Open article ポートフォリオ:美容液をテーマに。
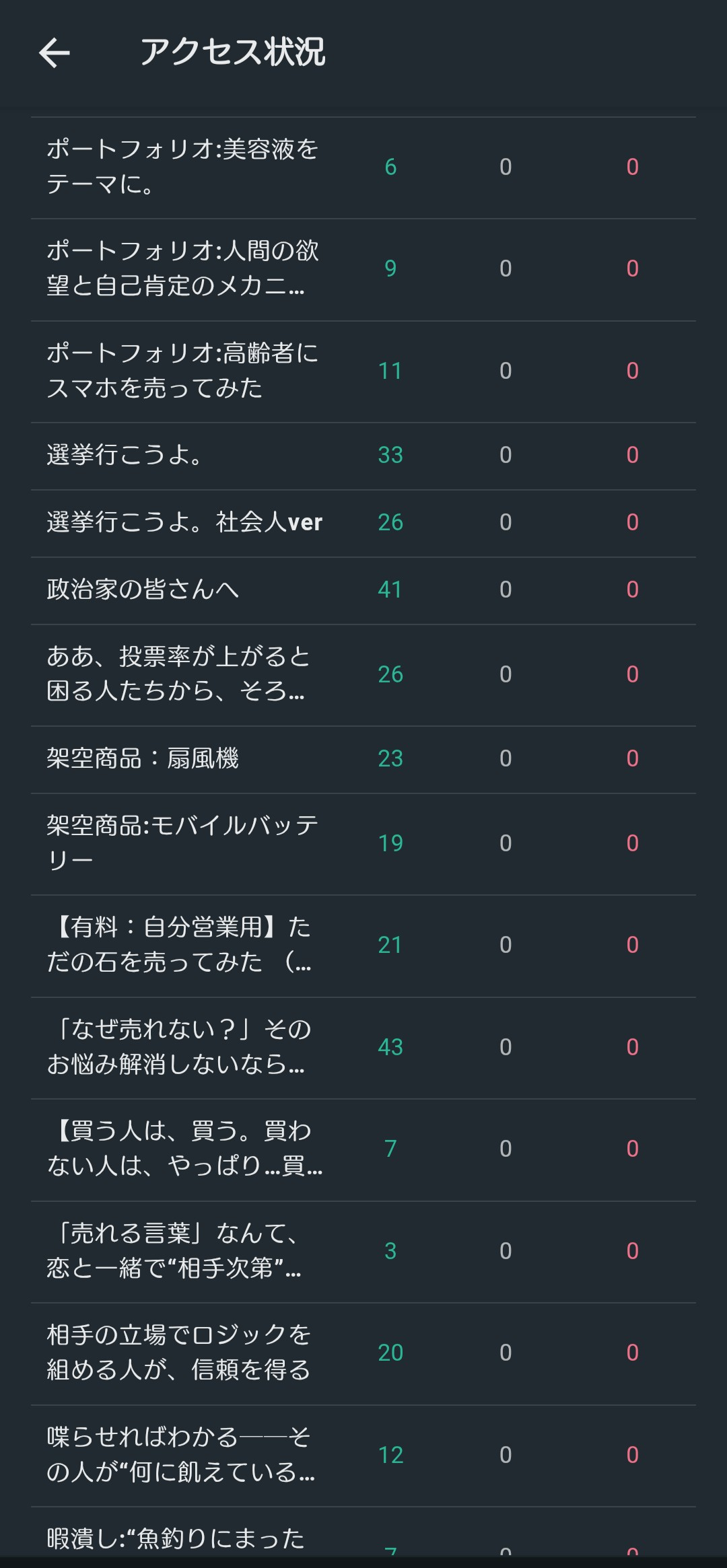727x1568 pixels. pos(182,167)
